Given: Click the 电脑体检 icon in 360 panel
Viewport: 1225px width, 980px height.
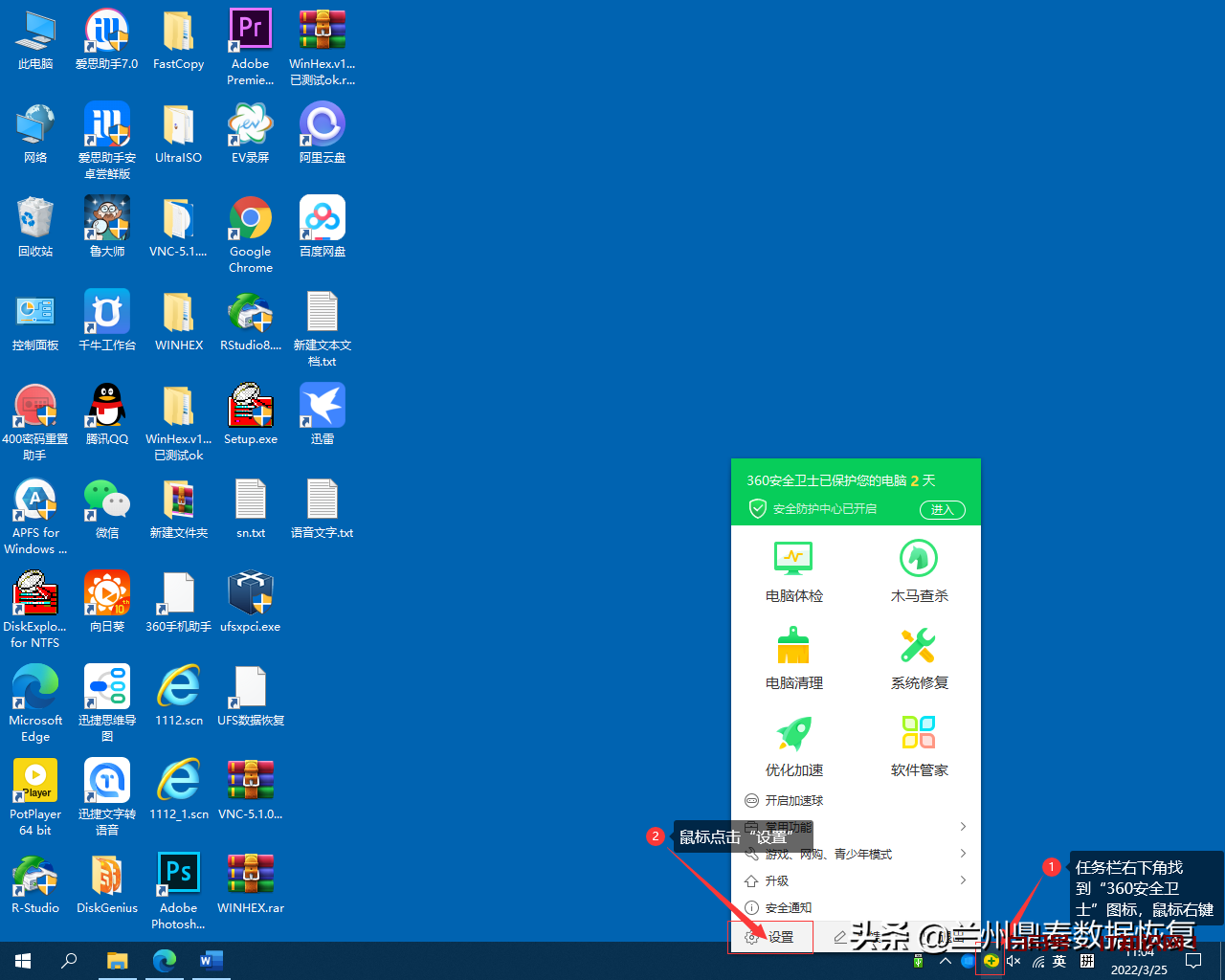Looking at the screenshot, I should tap(793, 571).
